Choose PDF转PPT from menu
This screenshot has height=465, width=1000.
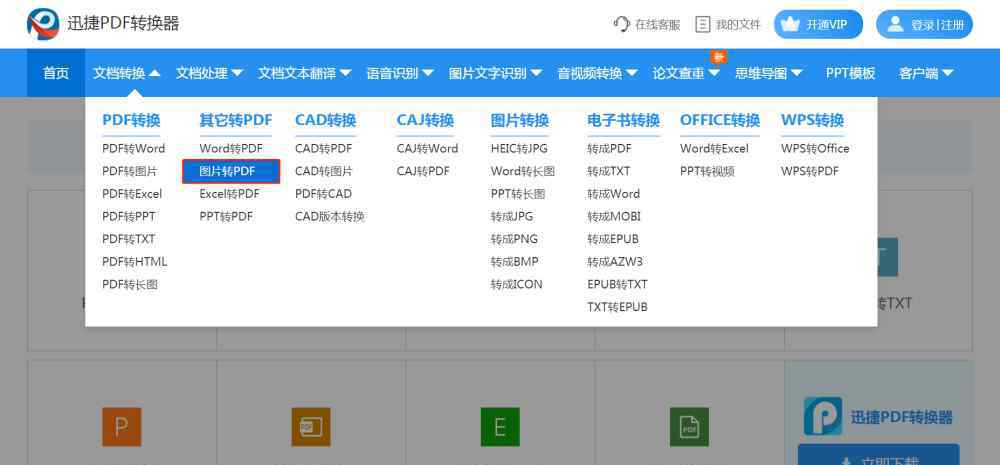pos(128,216)
